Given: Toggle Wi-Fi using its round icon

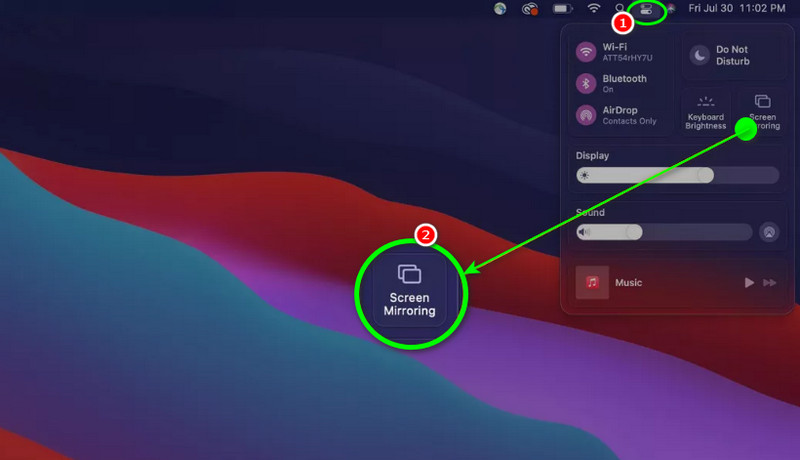Looking at the screenshot, I should coord(587,51).
